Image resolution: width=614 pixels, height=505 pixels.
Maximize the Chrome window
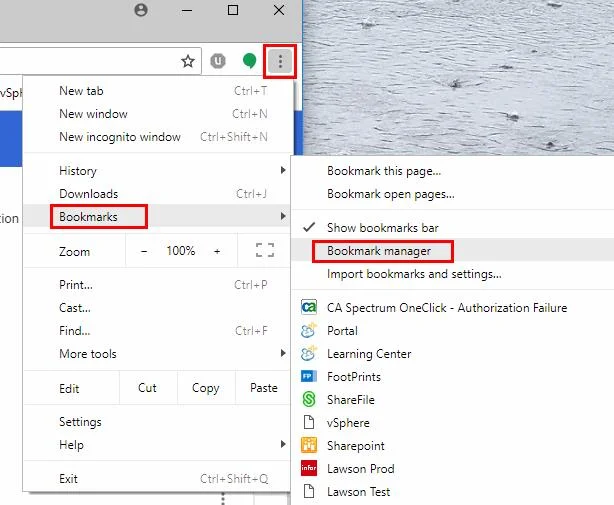[233, 10]
